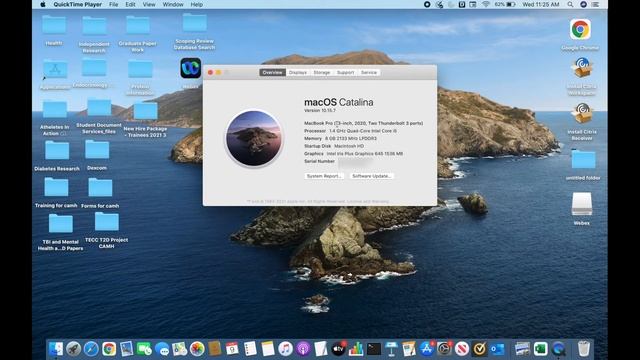Open the Apple menu
The image size is (640, 360).
[x=43, y=4]
